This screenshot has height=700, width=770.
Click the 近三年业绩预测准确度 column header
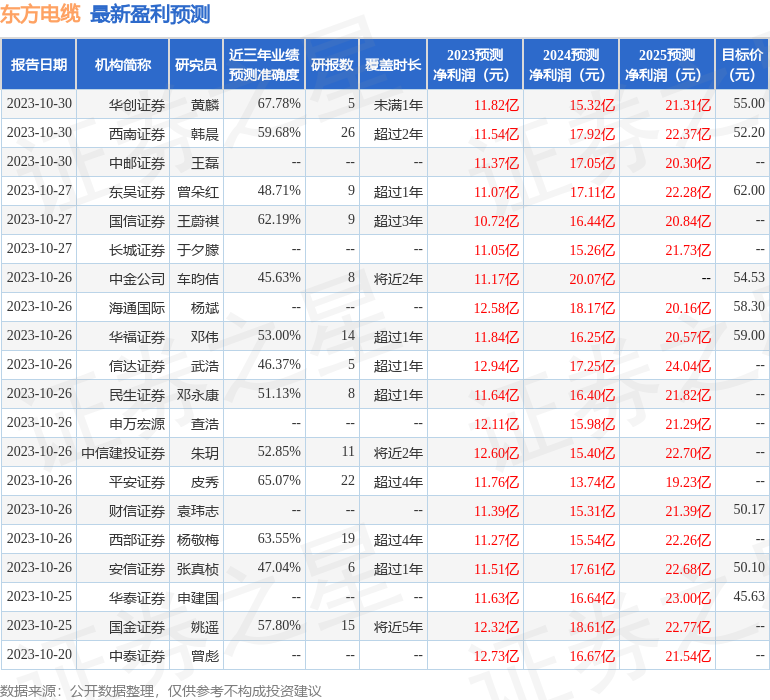(x=264, y=64)
